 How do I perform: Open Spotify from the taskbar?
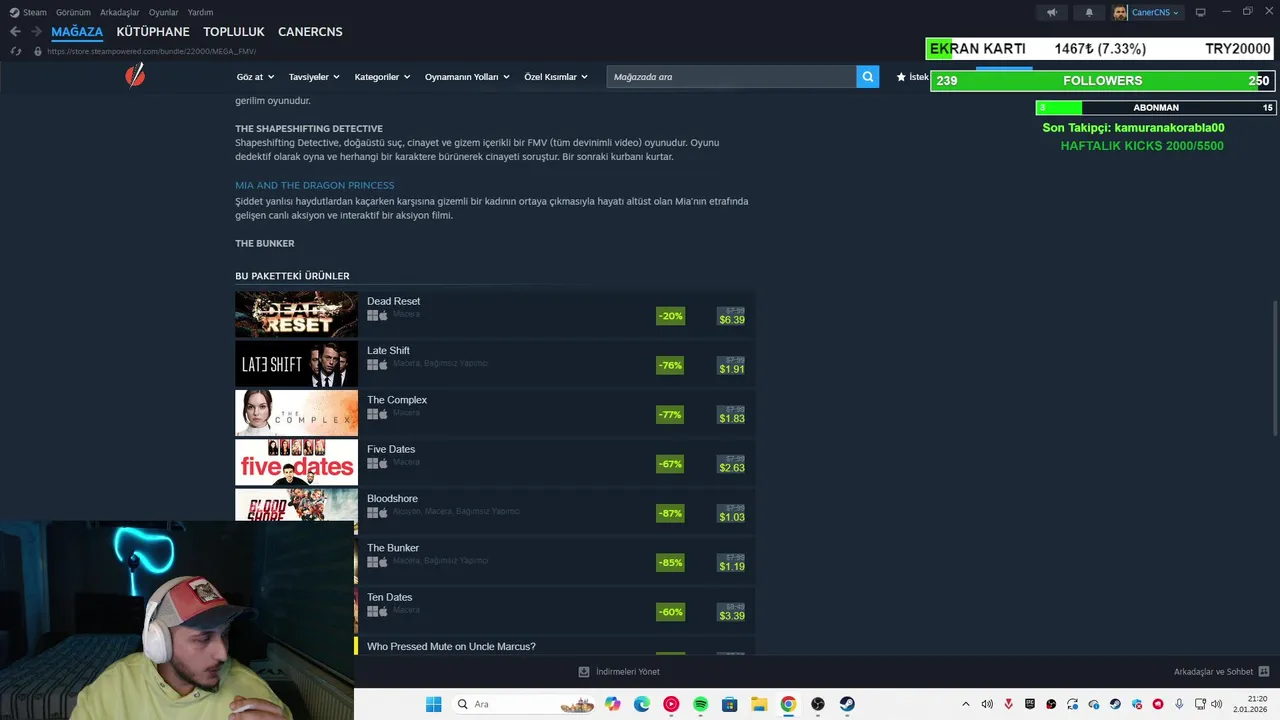coord(700,704)
